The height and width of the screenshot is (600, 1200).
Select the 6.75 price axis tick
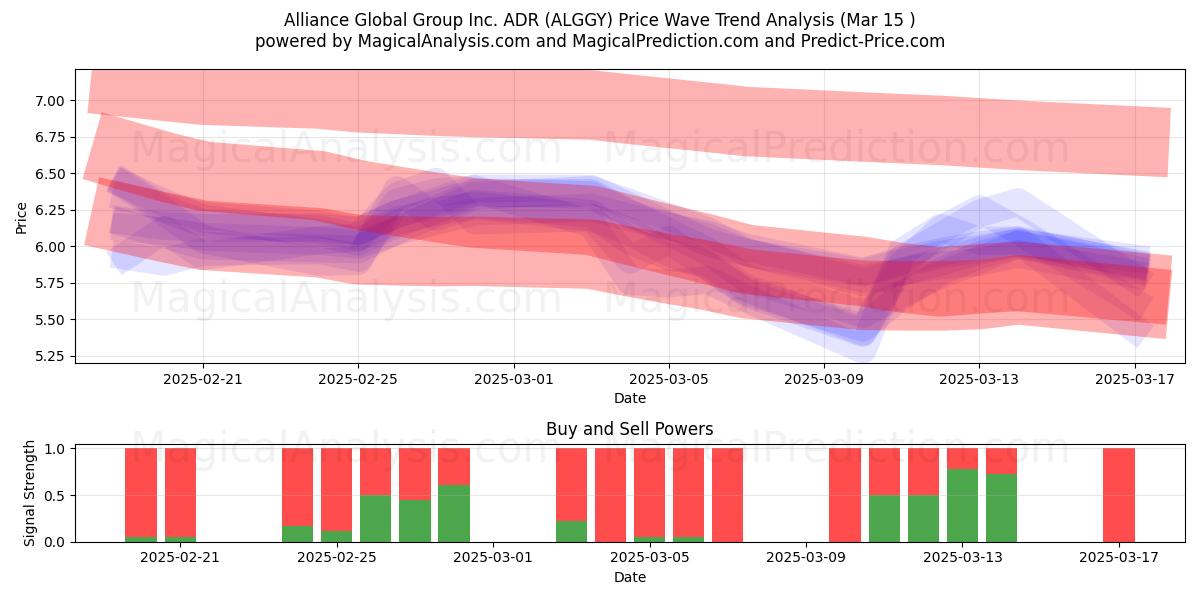[x=50, y=137]
